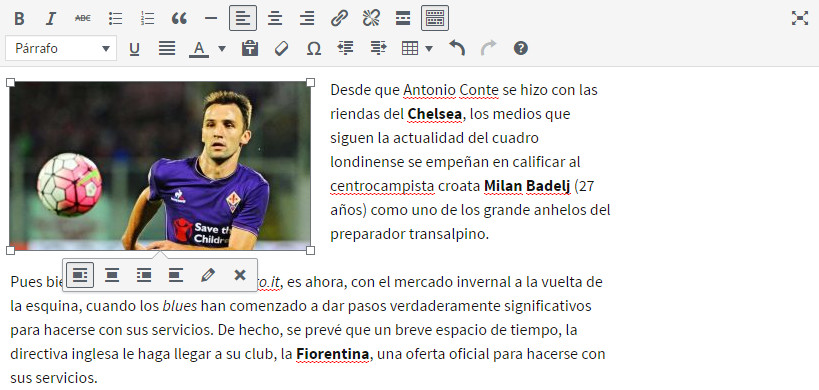Align image left in image toolbar
This screenshot has width=819, height=390.
[x=80, y=275]
